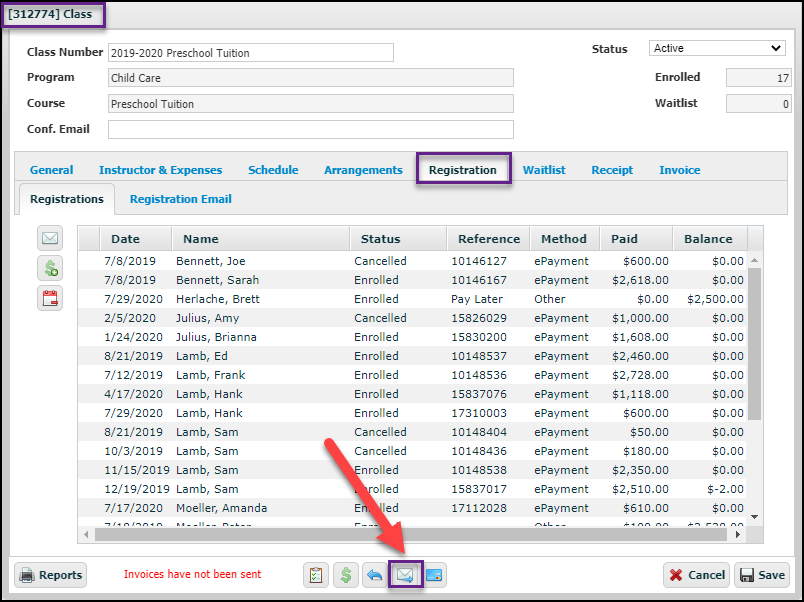Click reference number 15837076

tap(479, 394)
